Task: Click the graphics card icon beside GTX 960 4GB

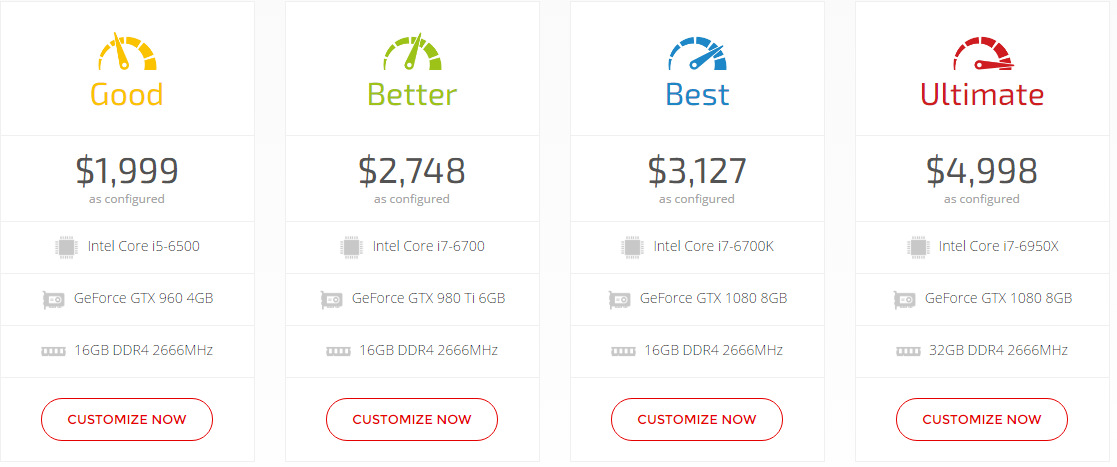Action: pos(53,298)
